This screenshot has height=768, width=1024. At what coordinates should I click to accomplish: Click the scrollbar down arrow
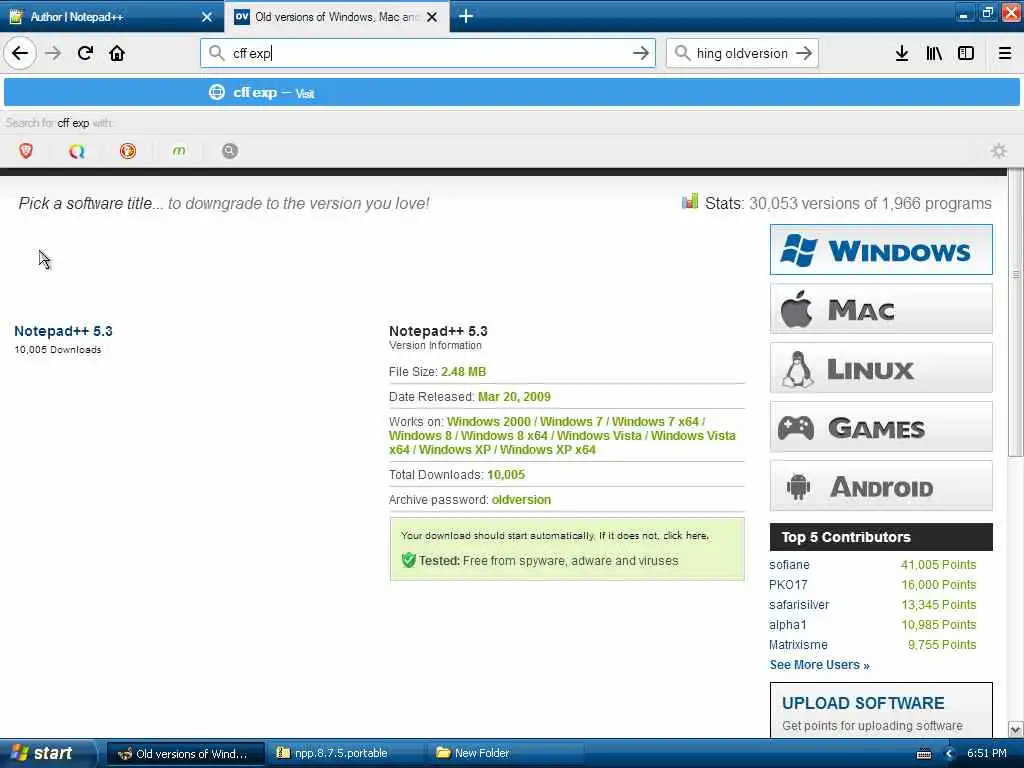[1016, 729]
